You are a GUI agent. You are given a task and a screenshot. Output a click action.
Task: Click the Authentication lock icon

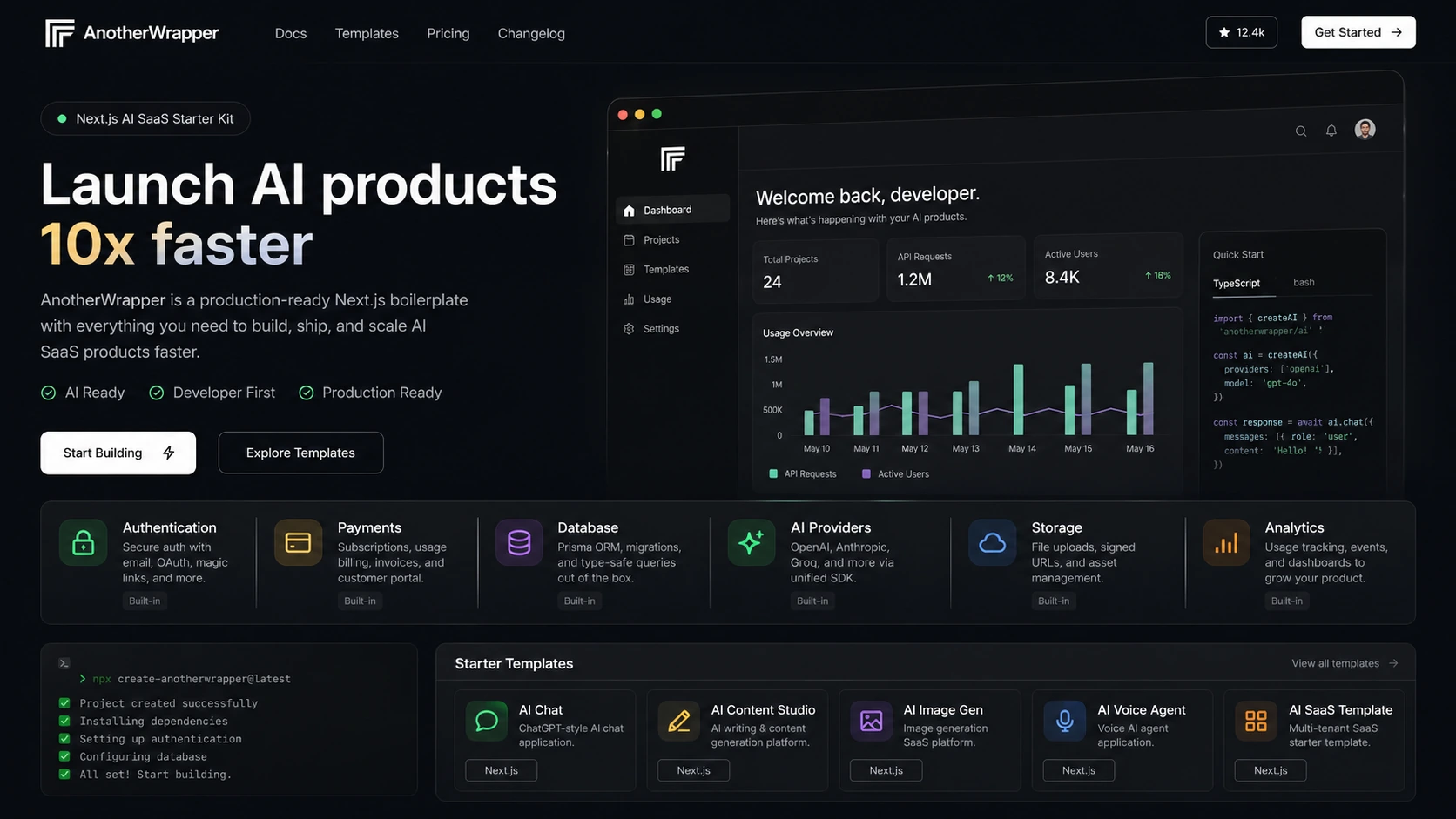coord(84,542)
